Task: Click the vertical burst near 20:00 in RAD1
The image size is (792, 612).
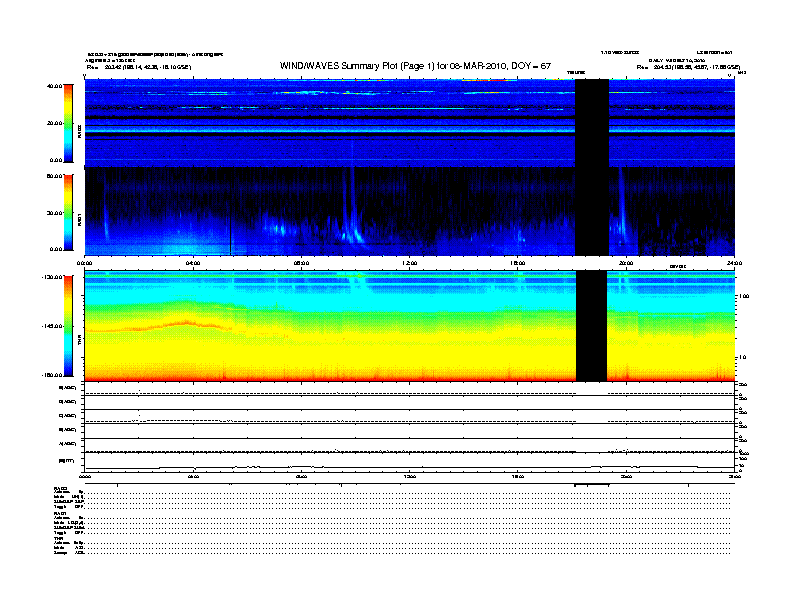Action: point(622,207)
